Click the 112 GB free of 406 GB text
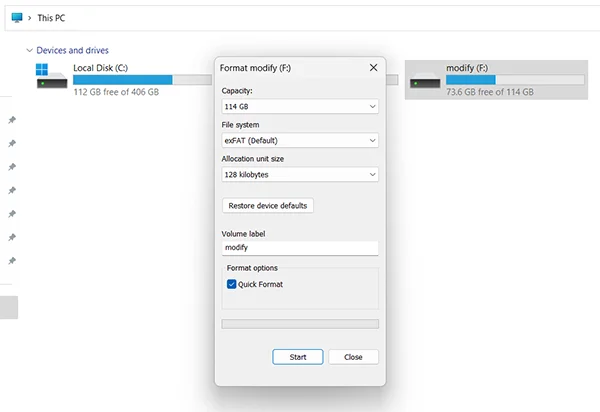The height and width of the screenshot is (412, 600). pos(116,92)
